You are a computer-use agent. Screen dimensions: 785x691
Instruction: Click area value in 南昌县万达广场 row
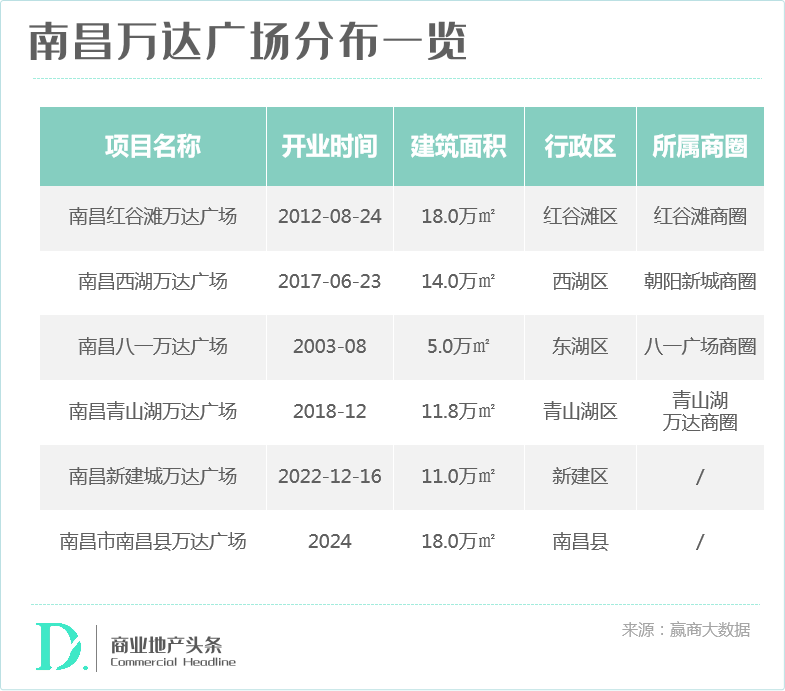click(x=458, y=541)
